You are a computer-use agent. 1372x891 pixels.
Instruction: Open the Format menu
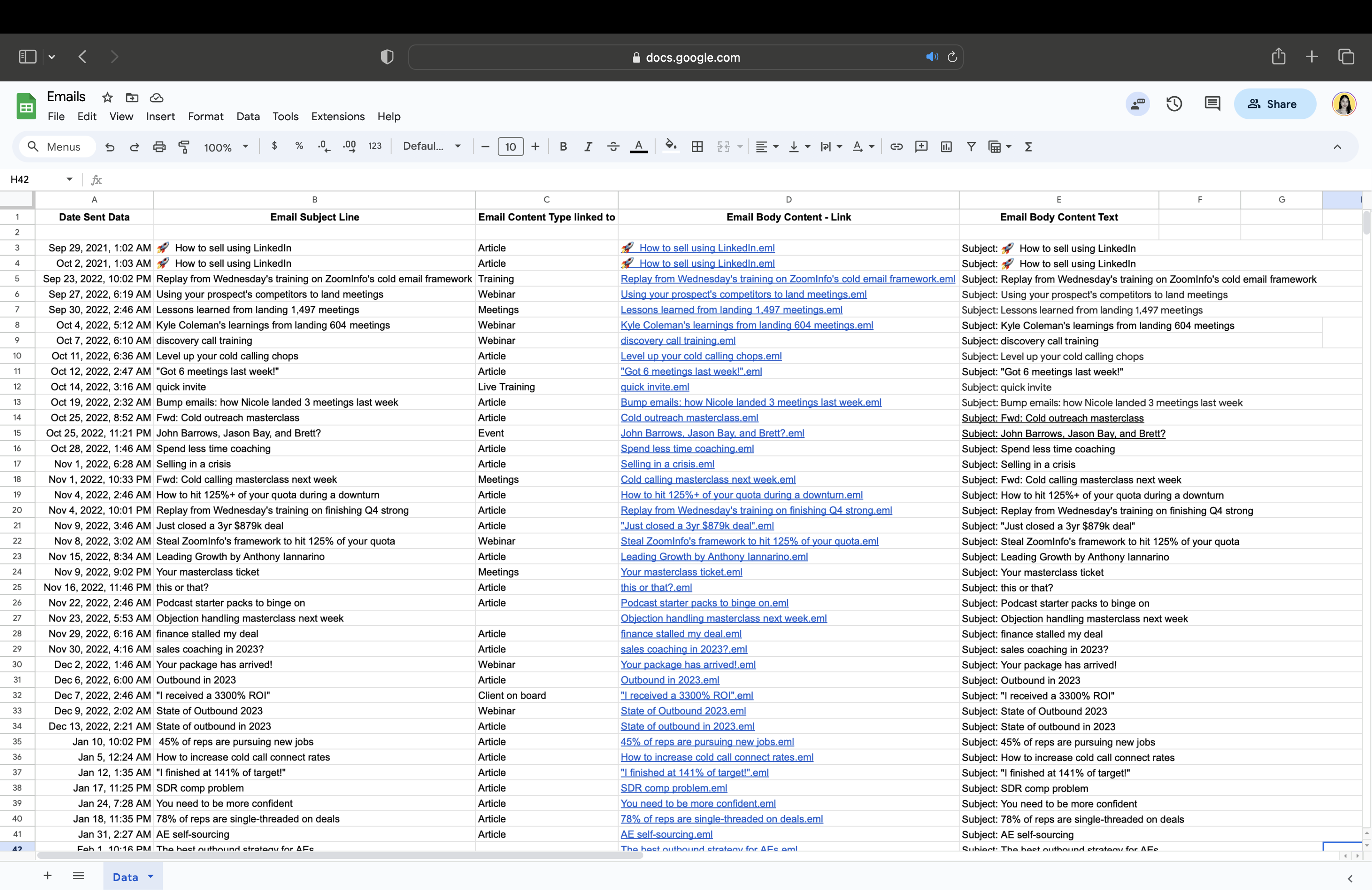tap(205, 117)
